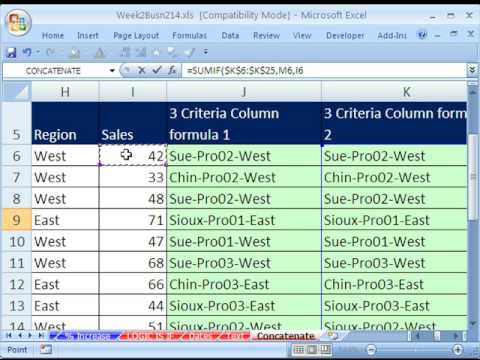
Task: Open the Add-Ins ribbon tab
Action: click(x=392, y=35)
